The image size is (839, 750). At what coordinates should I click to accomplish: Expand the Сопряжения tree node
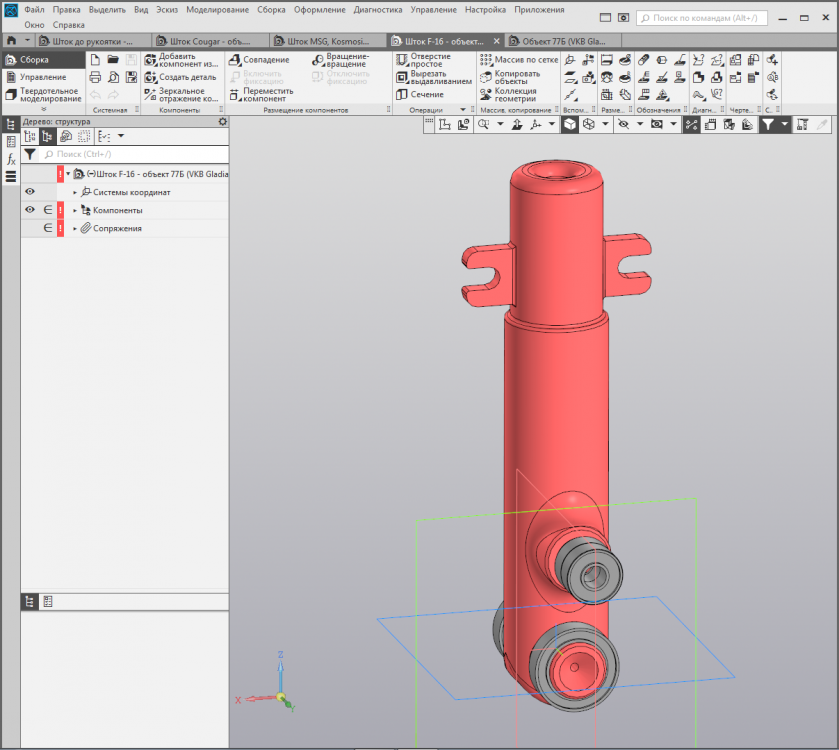click(75, 228)
